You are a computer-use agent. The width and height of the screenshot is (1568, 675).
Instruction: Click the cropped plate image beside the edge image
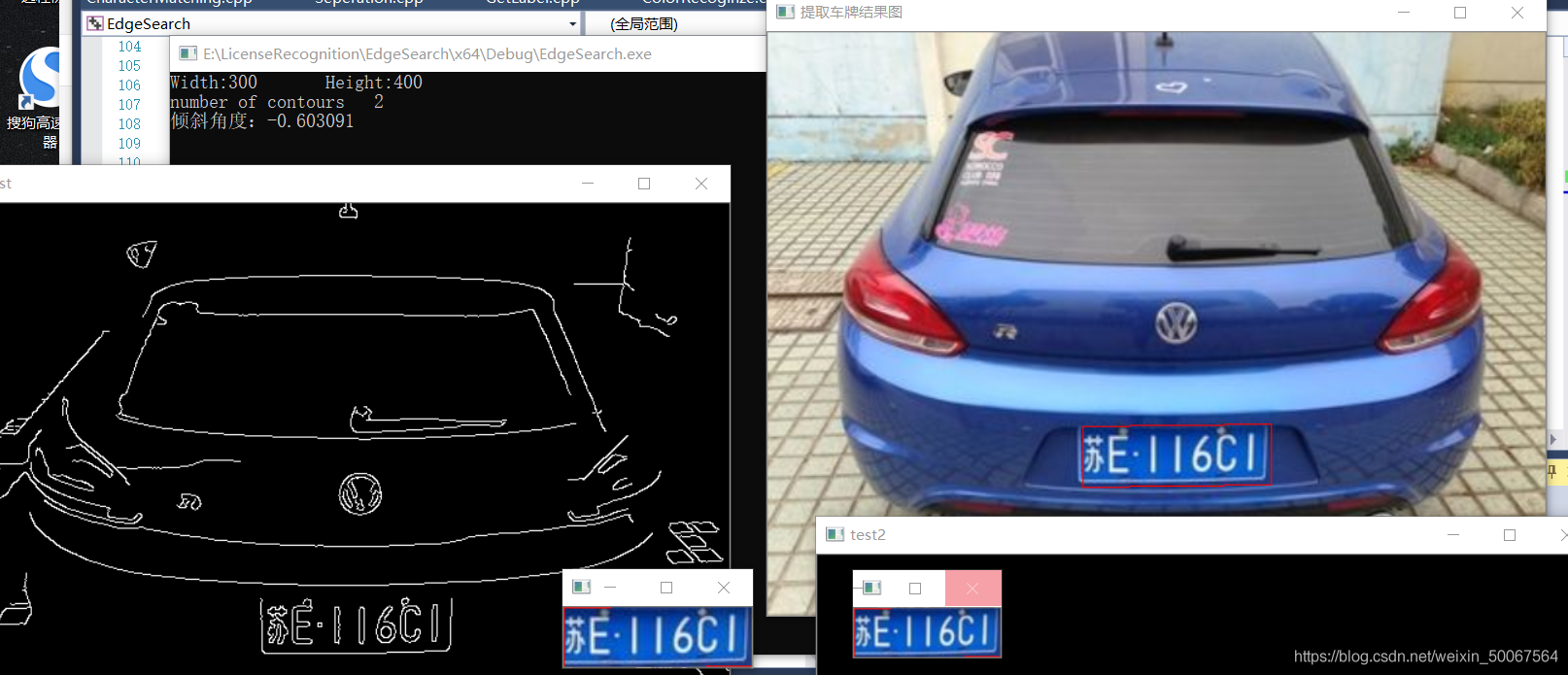click(658, 637)
